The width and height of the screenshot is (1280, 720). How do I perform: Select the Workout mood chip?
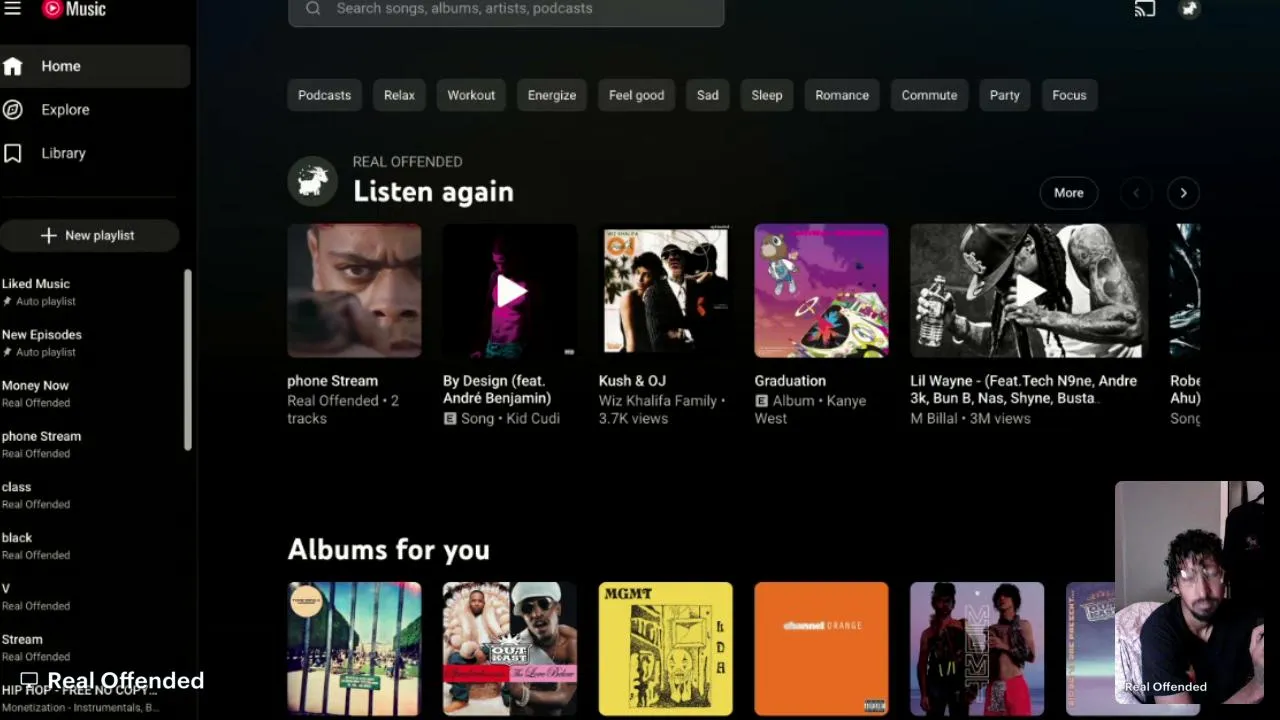tap(471, 95)
